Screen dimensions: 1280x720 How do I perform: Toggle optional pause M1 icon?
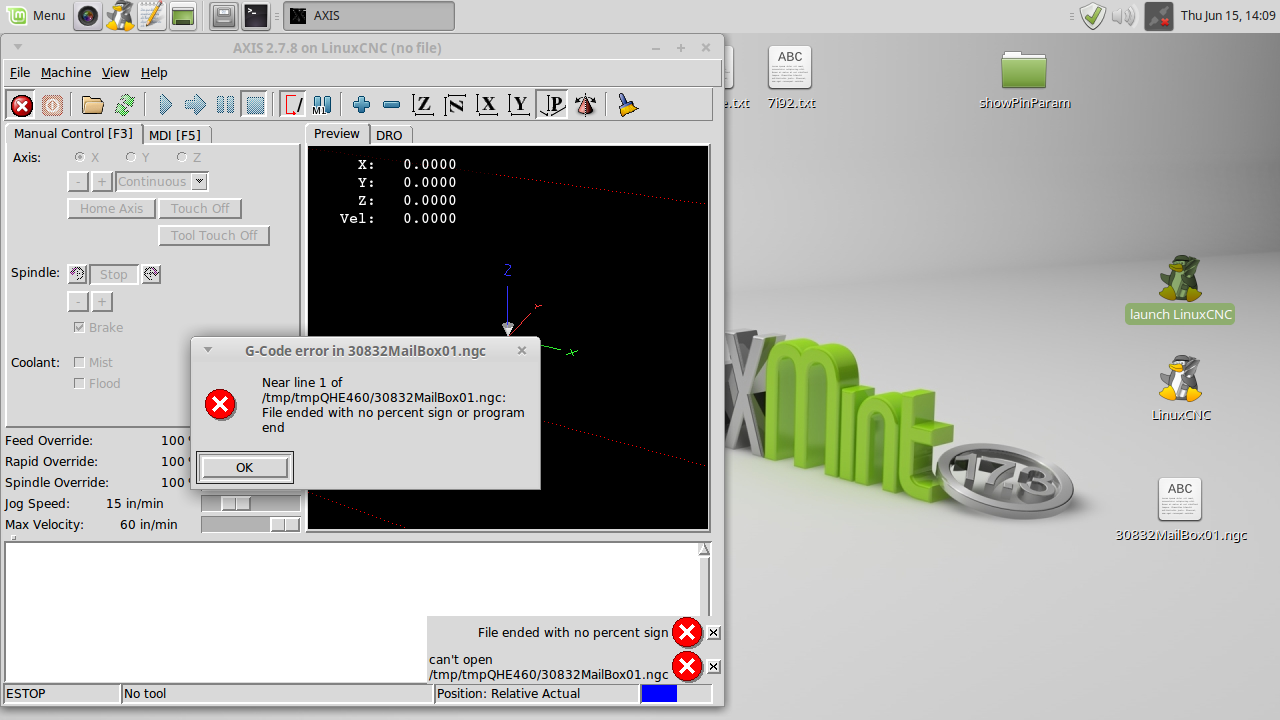pyautogui.click(x=322, y=105)
